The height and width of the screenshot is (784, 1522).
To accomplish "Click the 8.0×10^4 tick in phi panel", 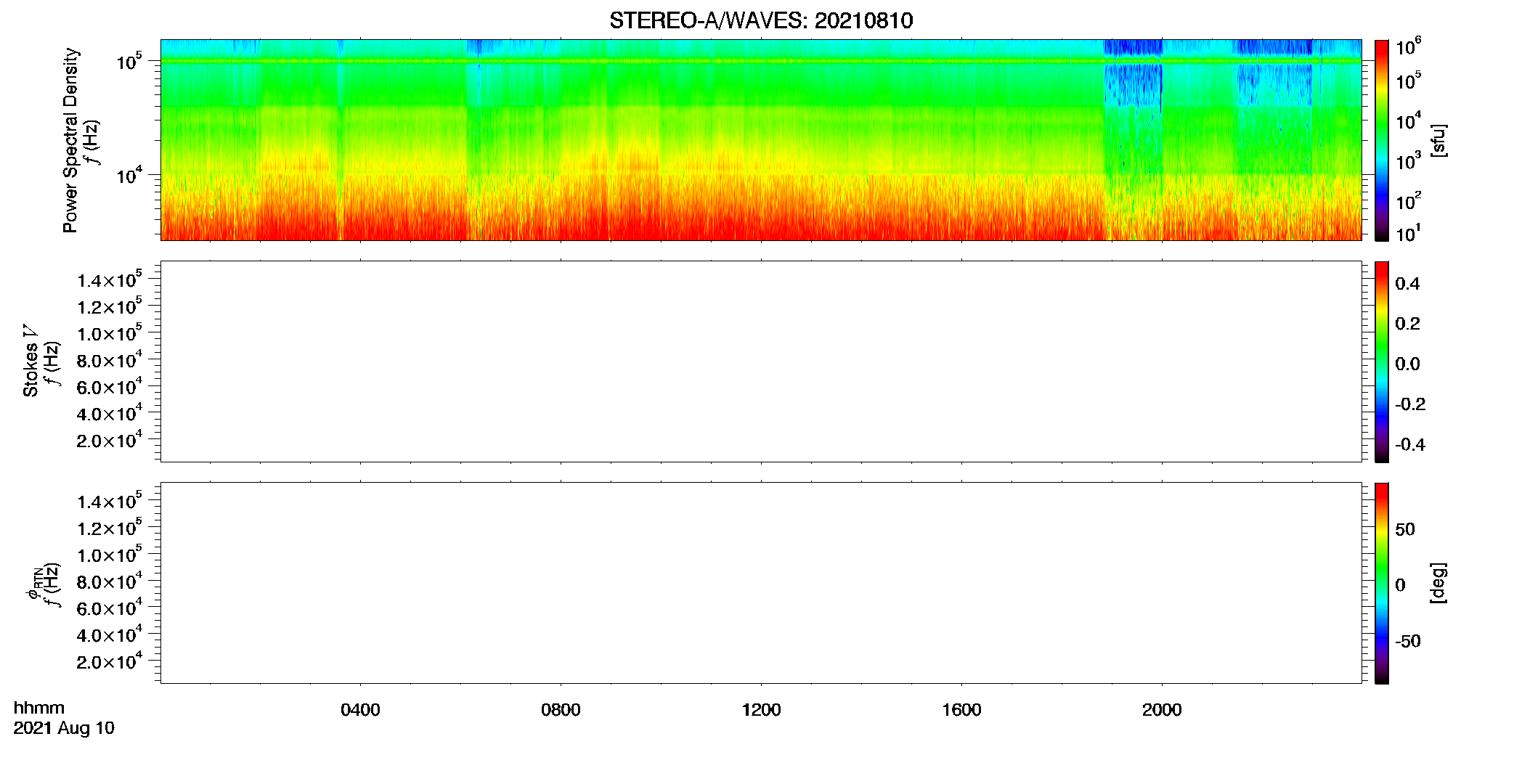I will point(110,581).
